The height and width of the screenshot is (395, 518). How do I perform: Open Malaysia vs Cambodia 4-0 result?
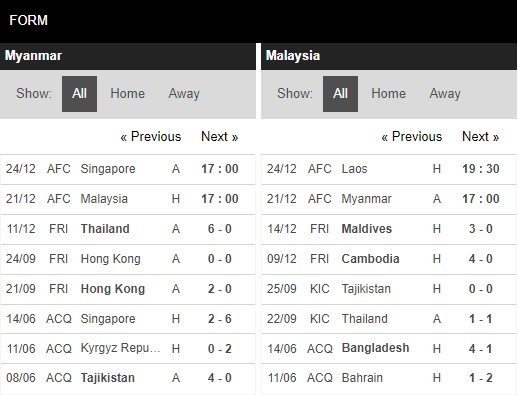[389, 259]
